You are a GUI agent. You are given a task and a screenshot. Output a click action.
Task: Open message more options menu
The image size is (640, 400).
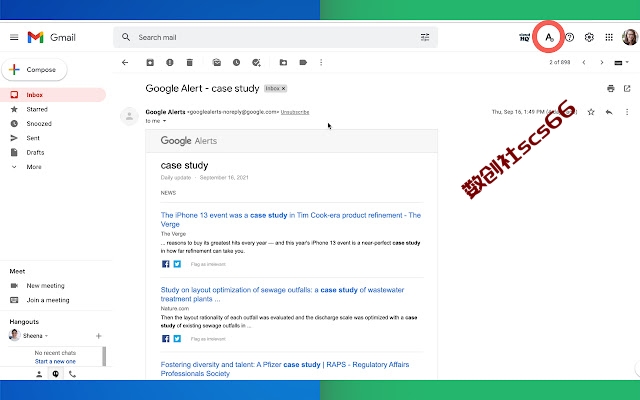[x=627, y=112]
